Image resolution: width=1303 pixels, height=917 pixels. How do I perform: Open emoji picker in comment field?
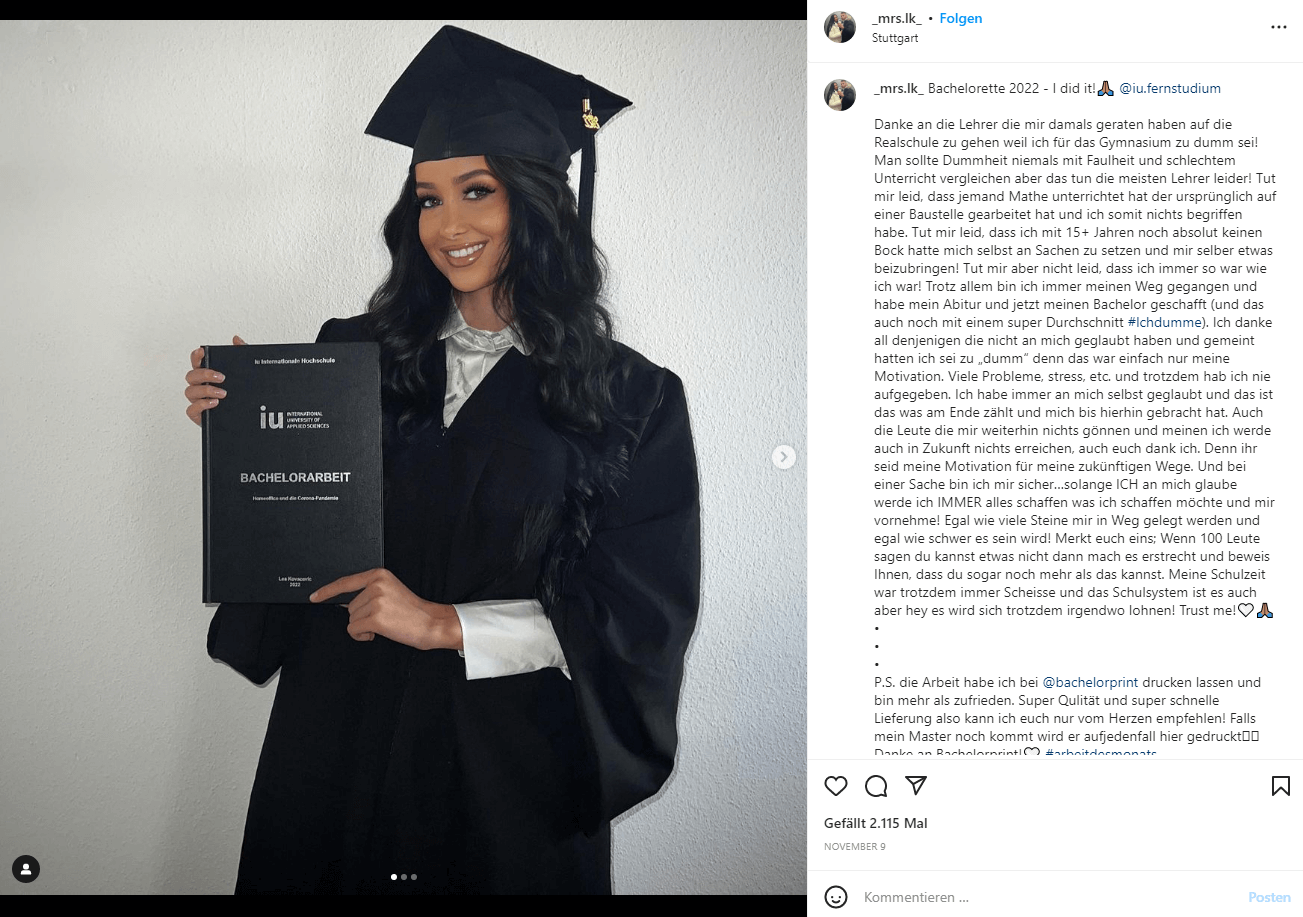pos(836,896)
